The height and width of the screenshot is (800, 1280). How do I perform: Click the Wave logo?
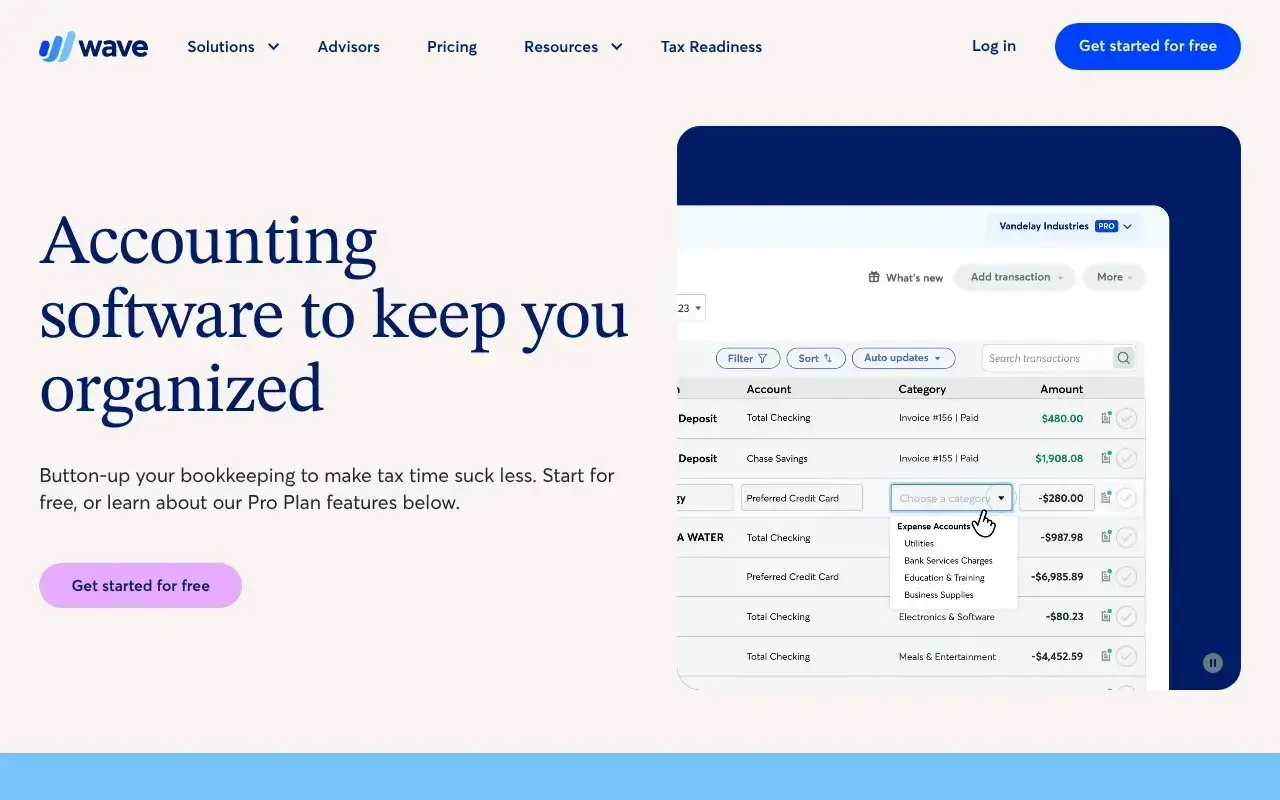point(93,47)
